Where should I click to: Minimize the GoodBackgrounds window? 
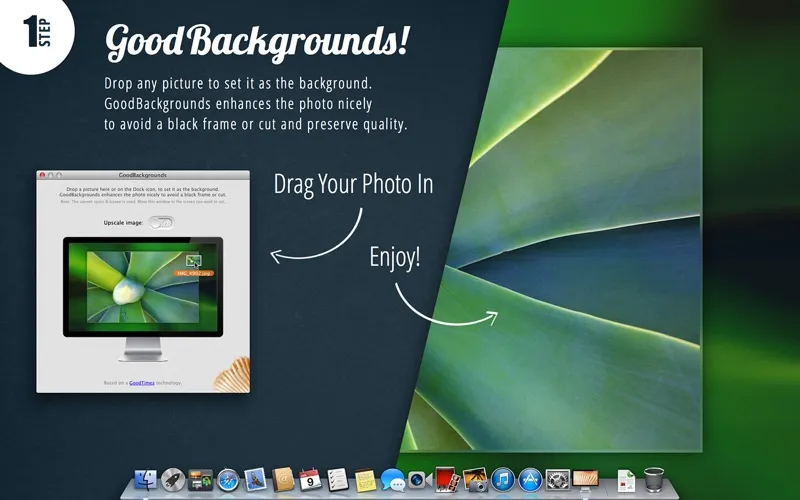(x=51, y=175)
